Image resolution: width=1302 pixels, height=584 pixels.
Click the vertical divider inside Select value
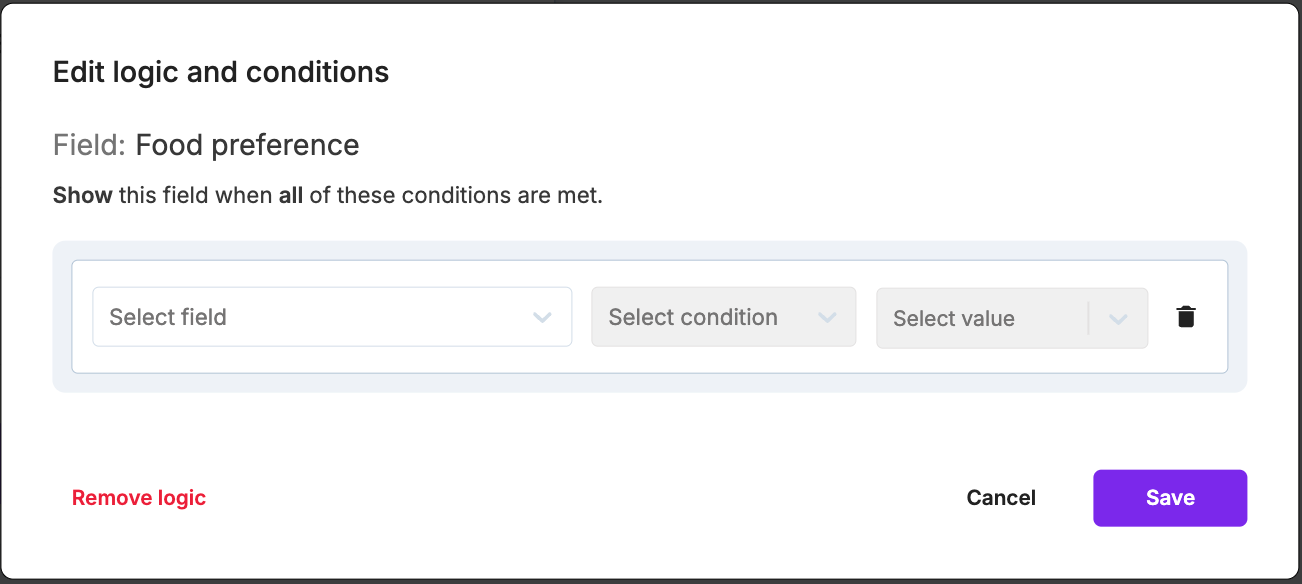point(1088,319)
